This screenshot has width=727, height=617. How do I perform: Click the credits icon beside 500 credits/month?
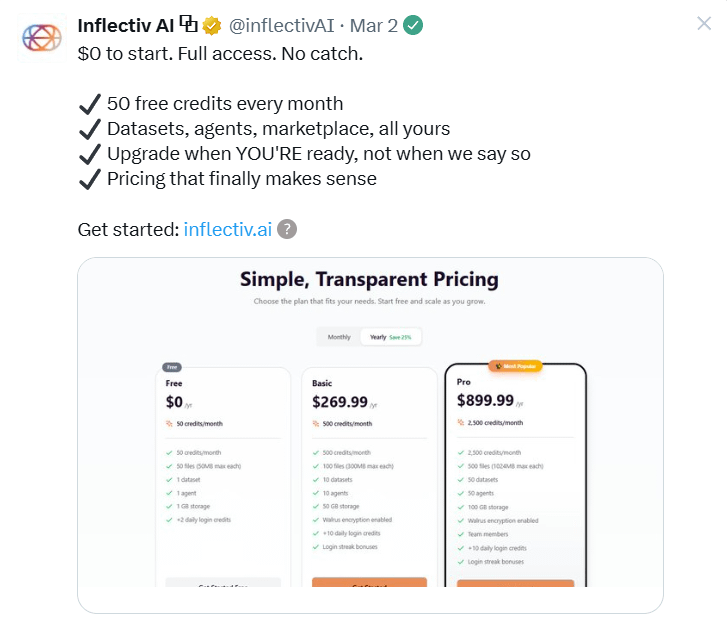tap(317, 423)
